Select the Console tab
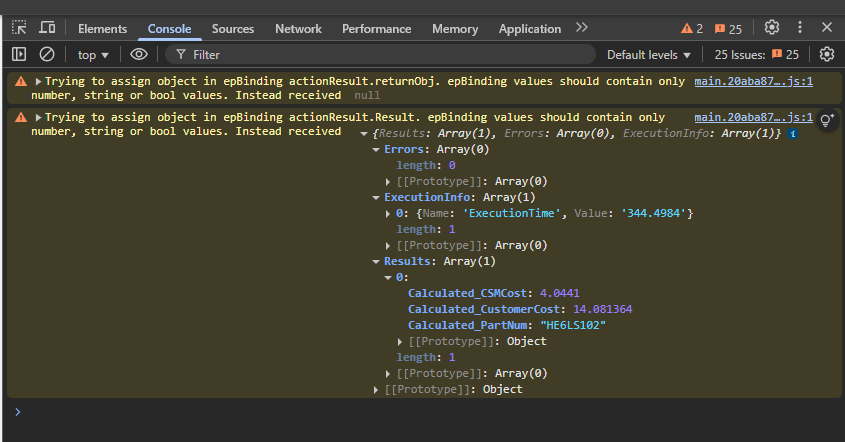 pyautogui.click(x=169, y=29)
